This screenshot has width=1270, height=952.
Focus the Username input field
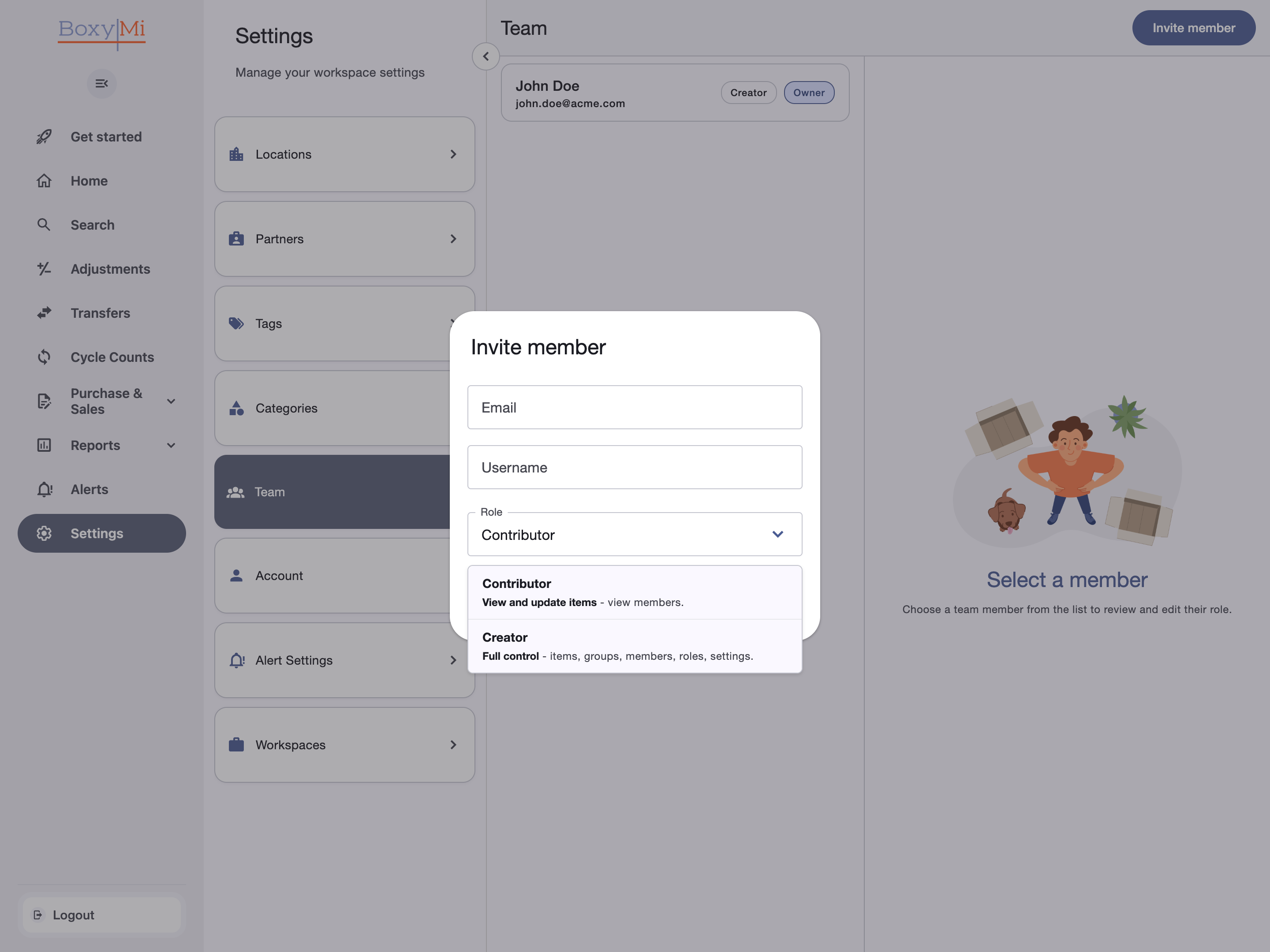635,467
